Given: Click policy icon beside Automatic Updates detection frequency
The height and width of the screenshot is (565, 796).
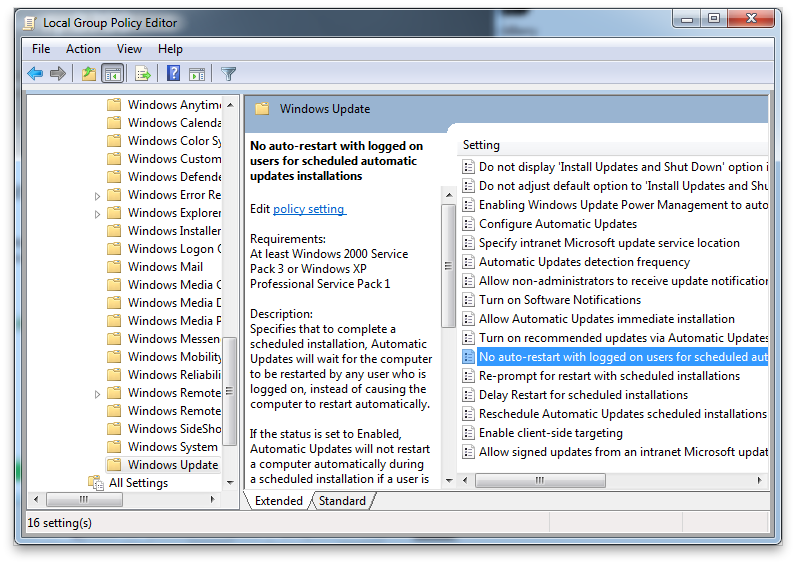Looking at the screenshot, I should (468, 262).
